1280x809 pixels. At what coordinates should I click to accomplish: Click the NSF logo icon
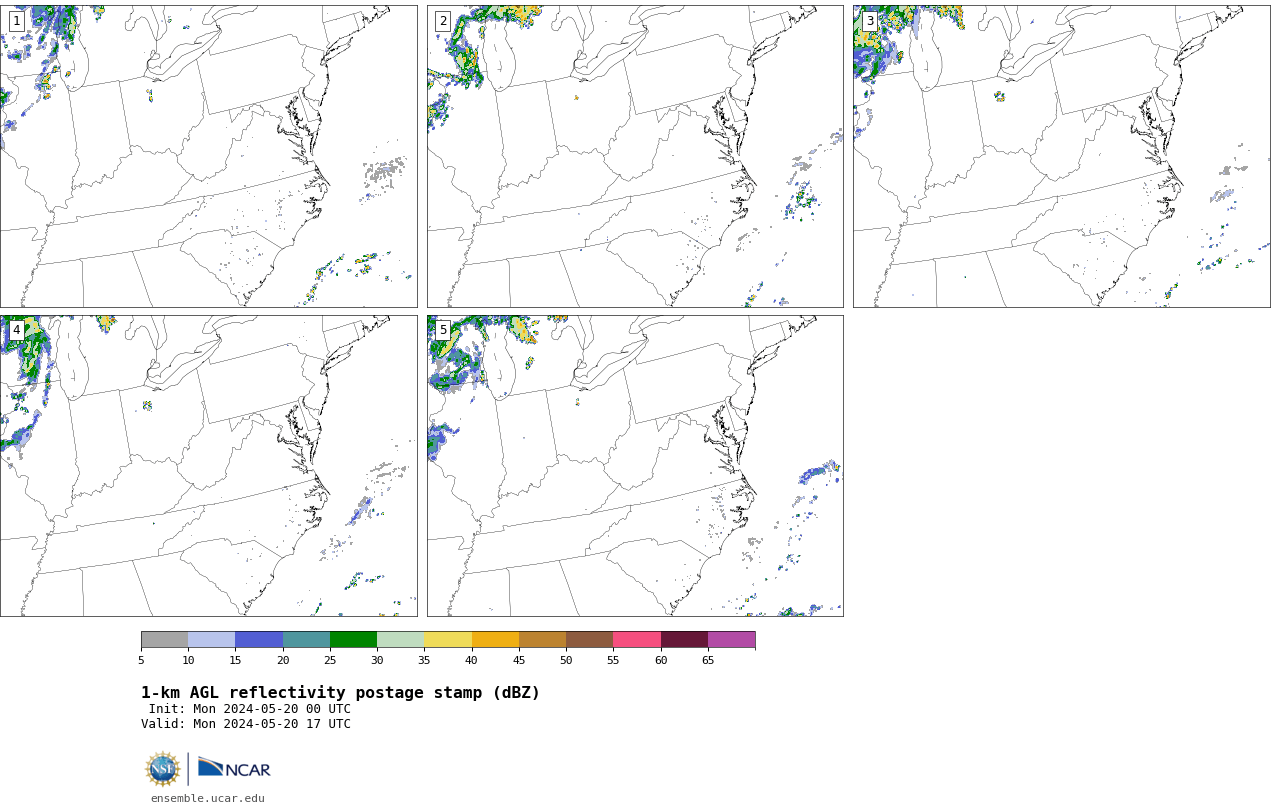pos(162,769)
